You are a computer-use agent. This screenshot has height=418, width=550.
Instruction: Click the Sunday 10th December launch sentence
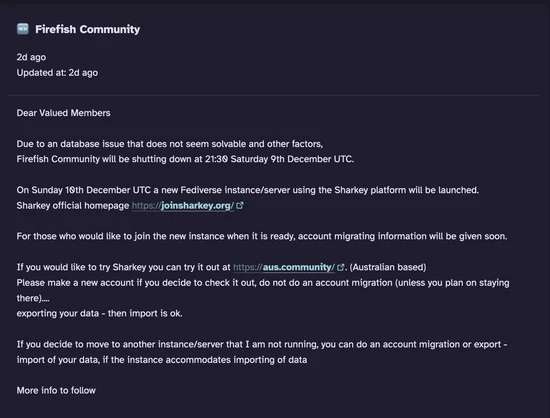[x=248, y=190]
